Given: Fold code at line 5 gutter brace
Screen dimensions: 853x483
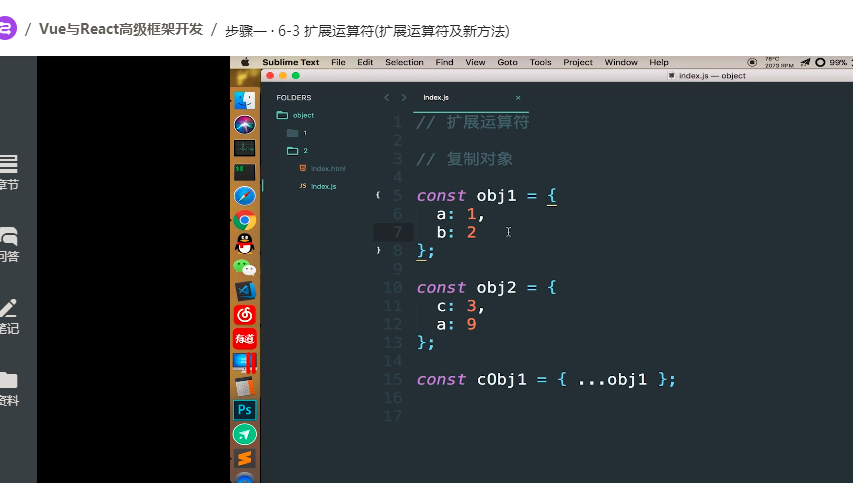Looking at the screenshot, I should pos(378,195).
